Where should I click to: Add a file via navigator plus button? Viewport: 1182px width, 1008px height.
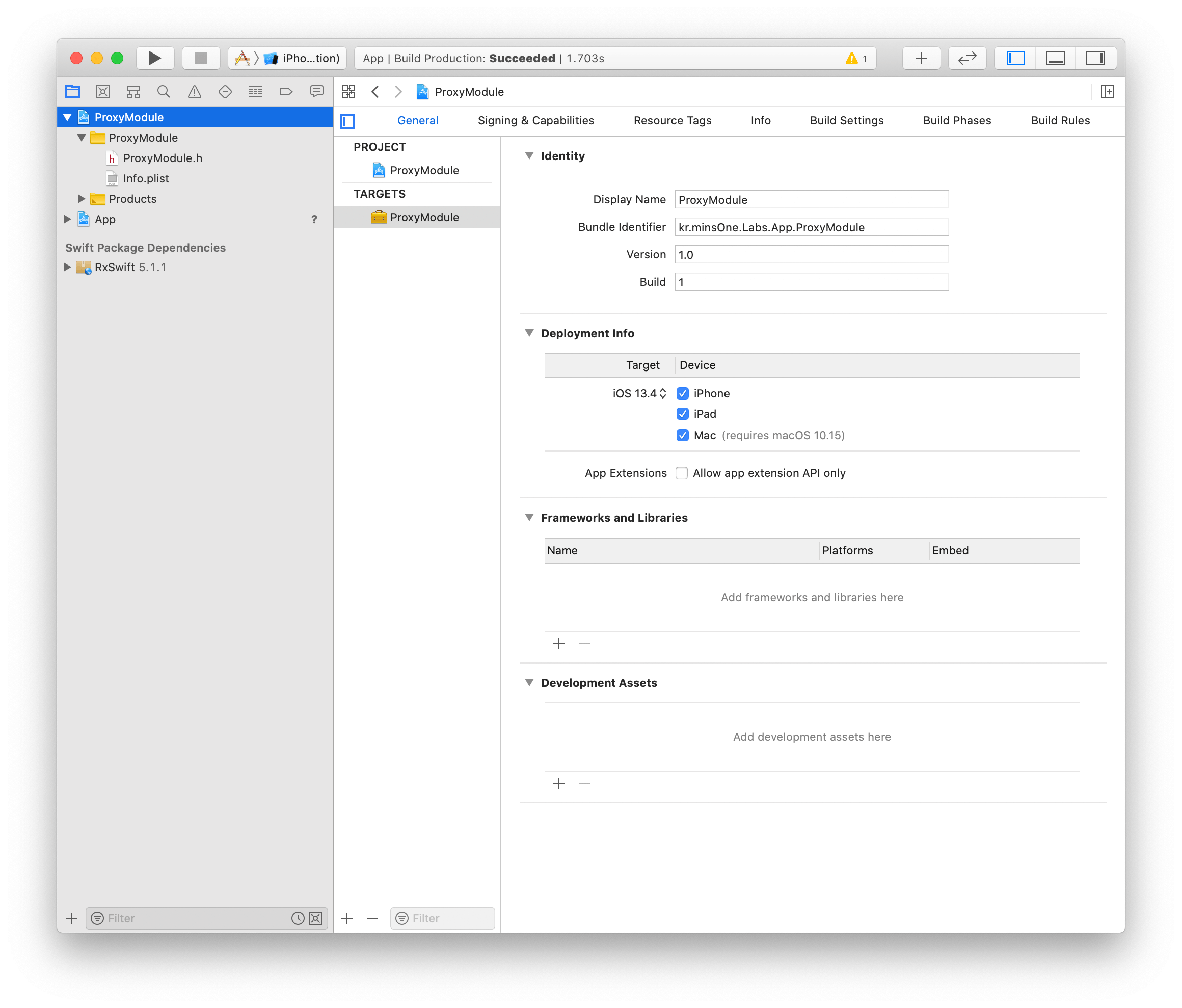(x=71, y=918)
